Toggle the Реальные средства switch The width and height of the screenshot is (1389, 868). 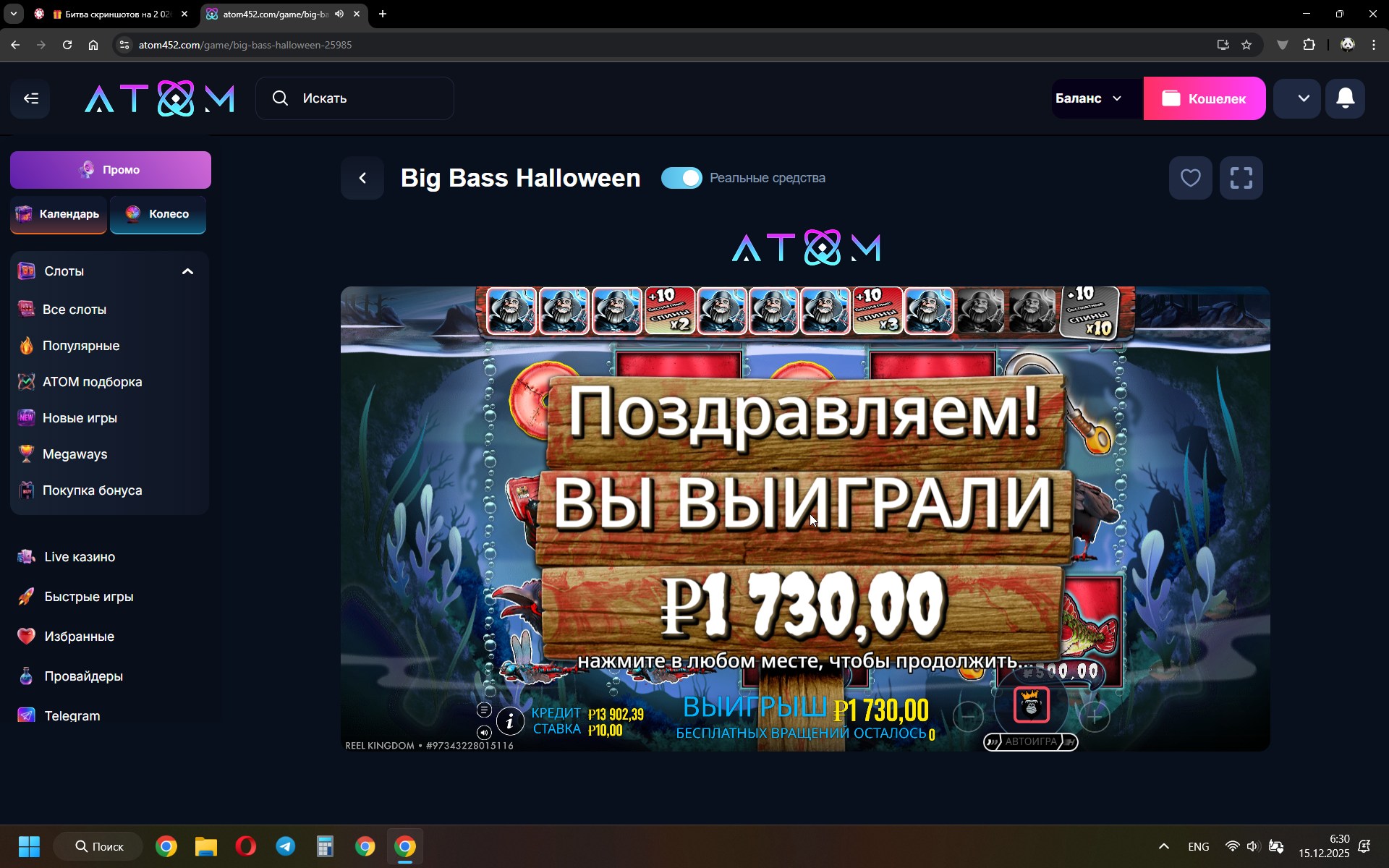click(681, 178)
